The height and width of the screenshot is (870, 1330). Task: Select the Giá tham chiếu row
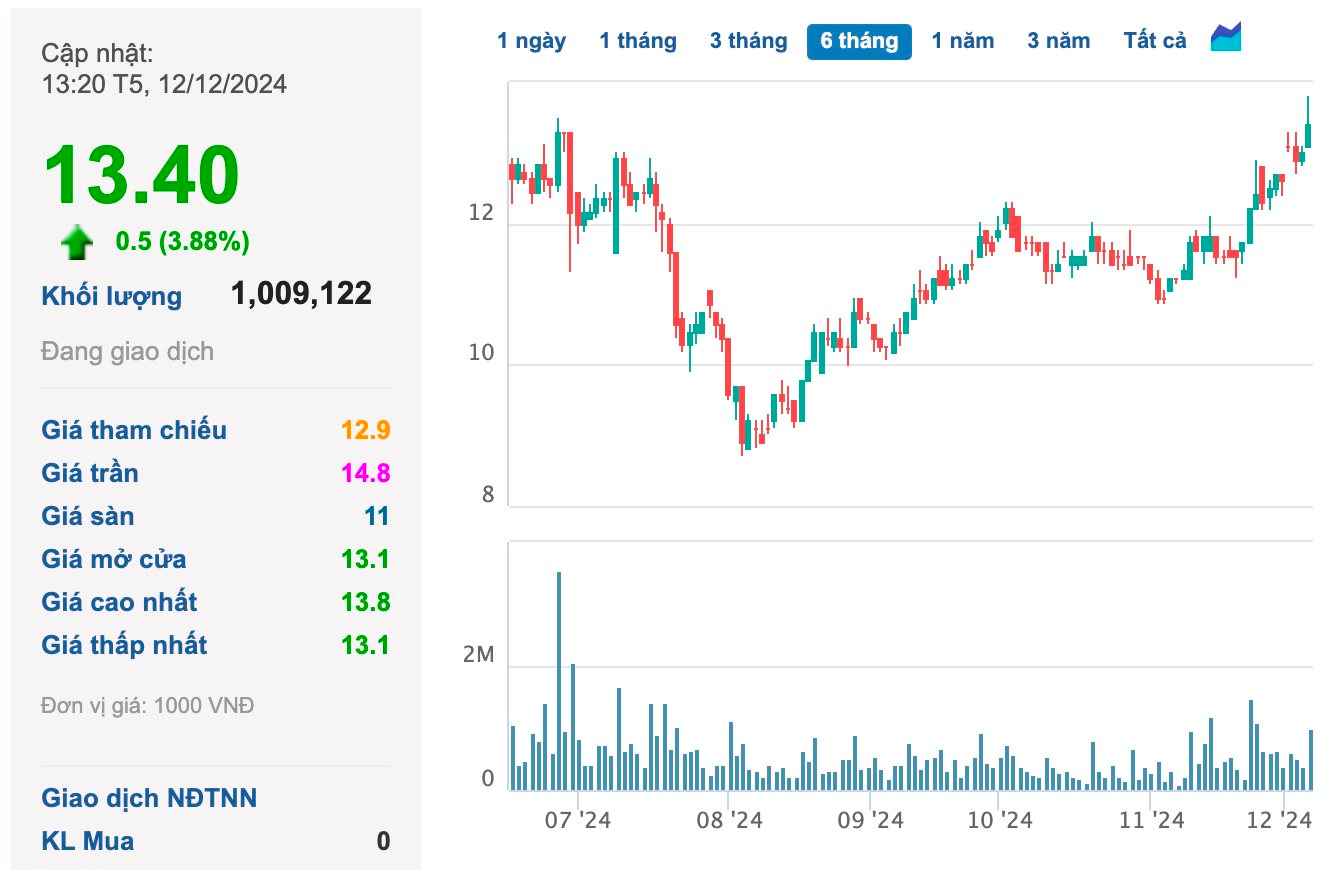[x=134, y=430]
